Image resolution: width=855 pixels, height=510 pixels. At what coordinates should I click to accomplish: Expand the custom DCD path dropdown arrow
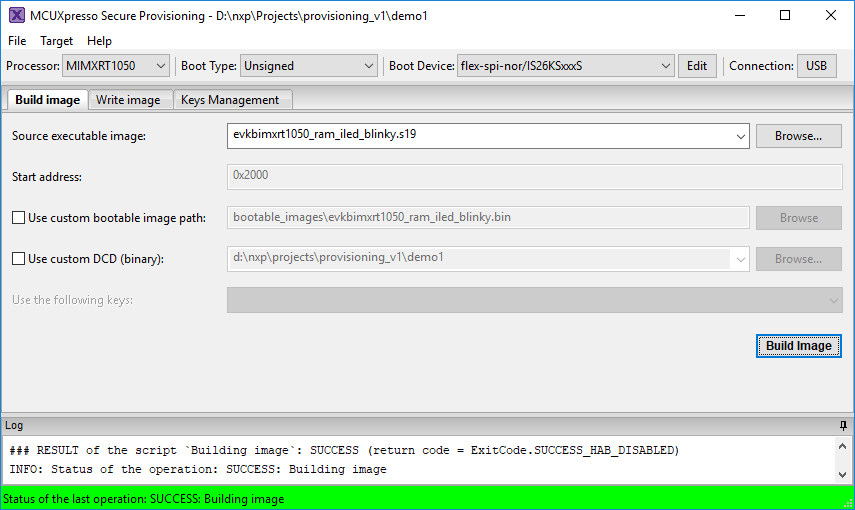pos(740,259)
